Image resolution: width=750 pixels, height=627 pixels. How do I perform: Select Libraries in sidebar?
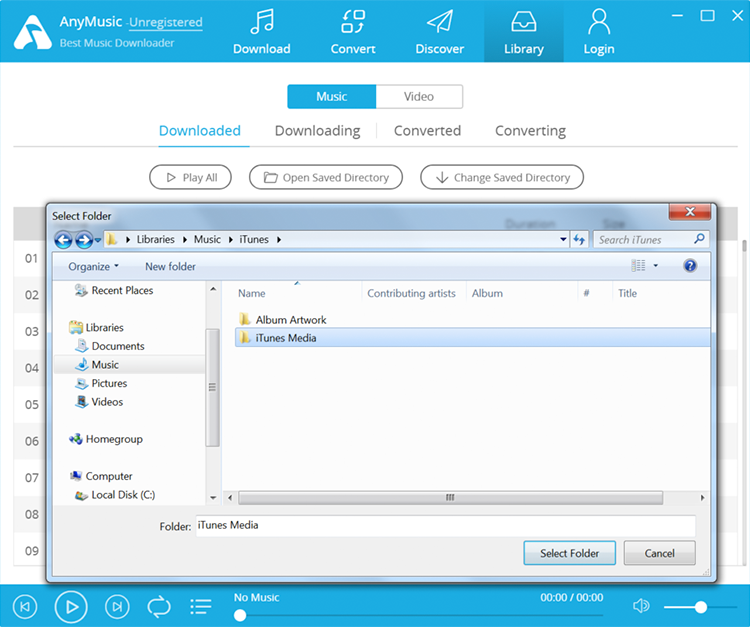pos(96,328)
